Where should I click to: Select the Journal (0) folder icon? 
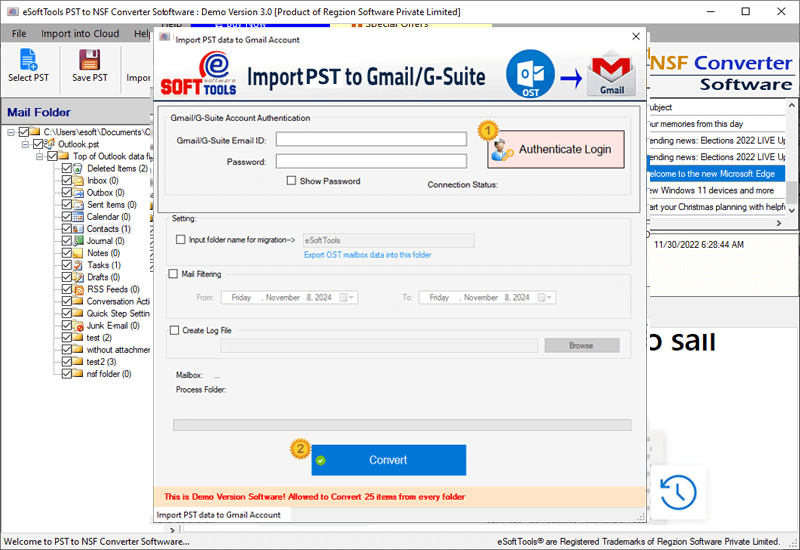coord(78,241)
